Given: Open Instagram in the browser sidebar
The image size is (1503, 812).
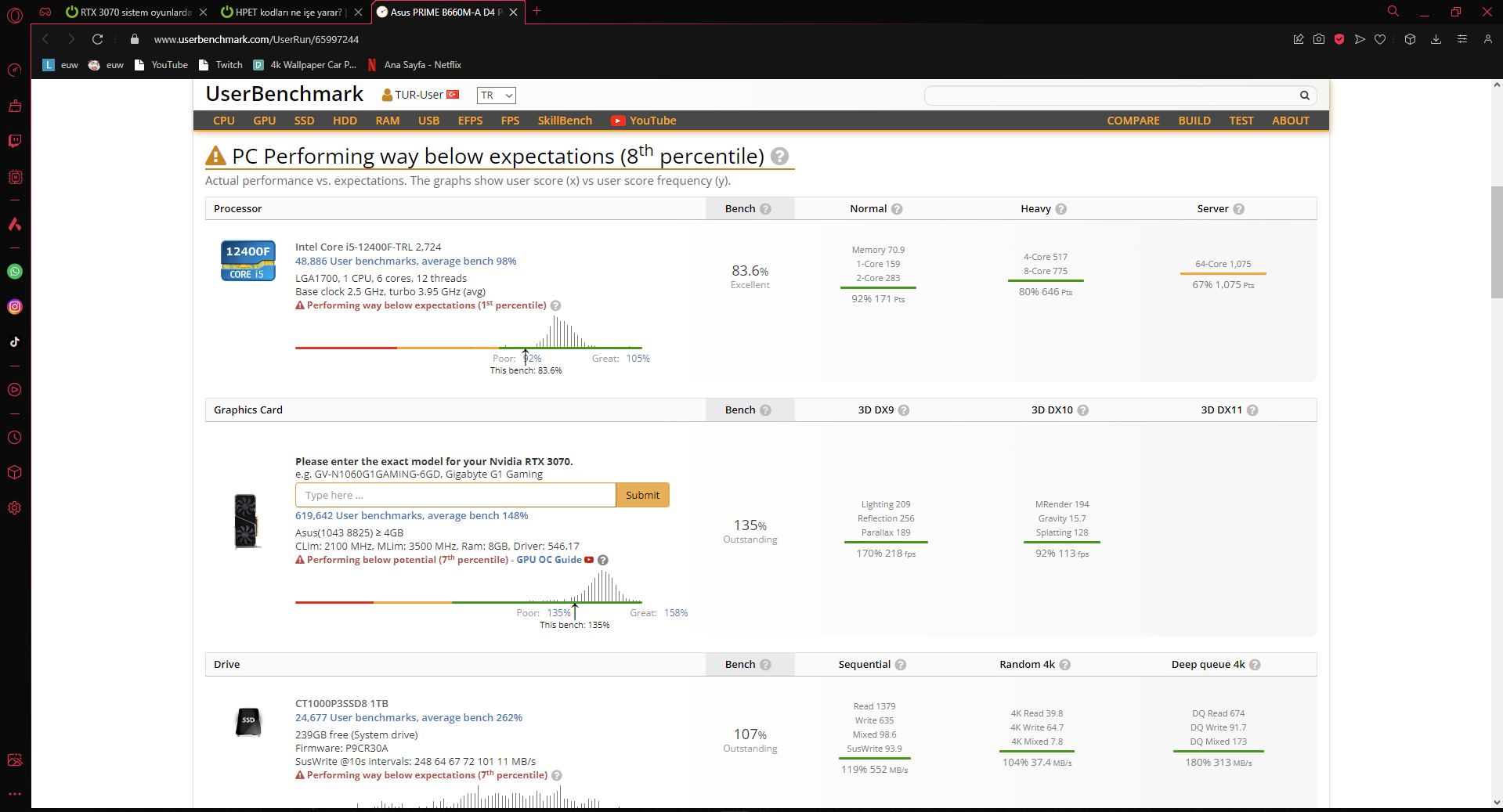Looking at the screenshot, I should (15, 307).
